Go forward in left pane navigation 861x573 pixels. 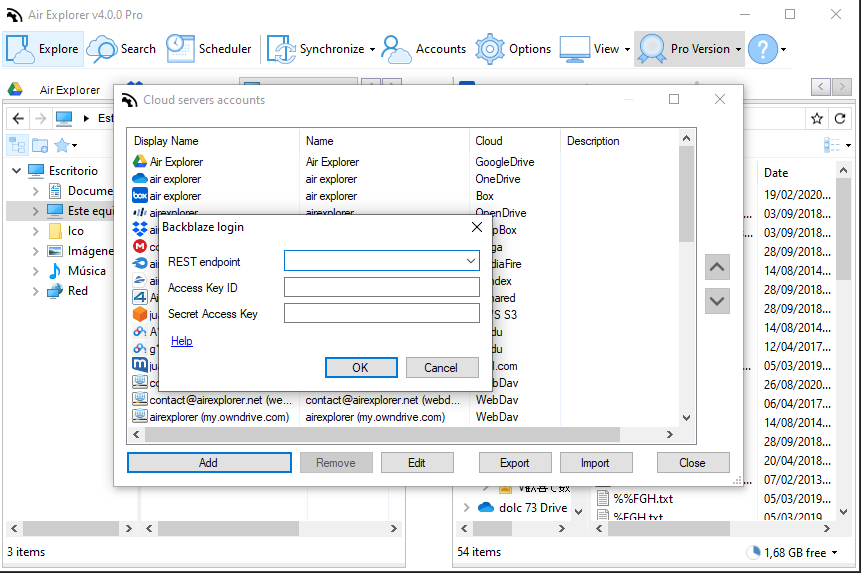[x=40, y=118]
